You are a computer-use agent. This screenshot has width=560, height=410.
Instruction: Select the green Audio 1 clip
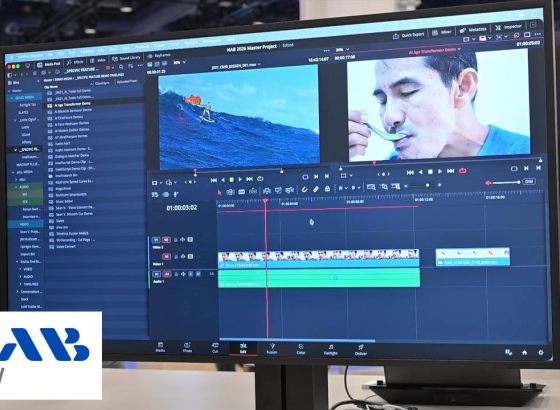tap(319, 278)
